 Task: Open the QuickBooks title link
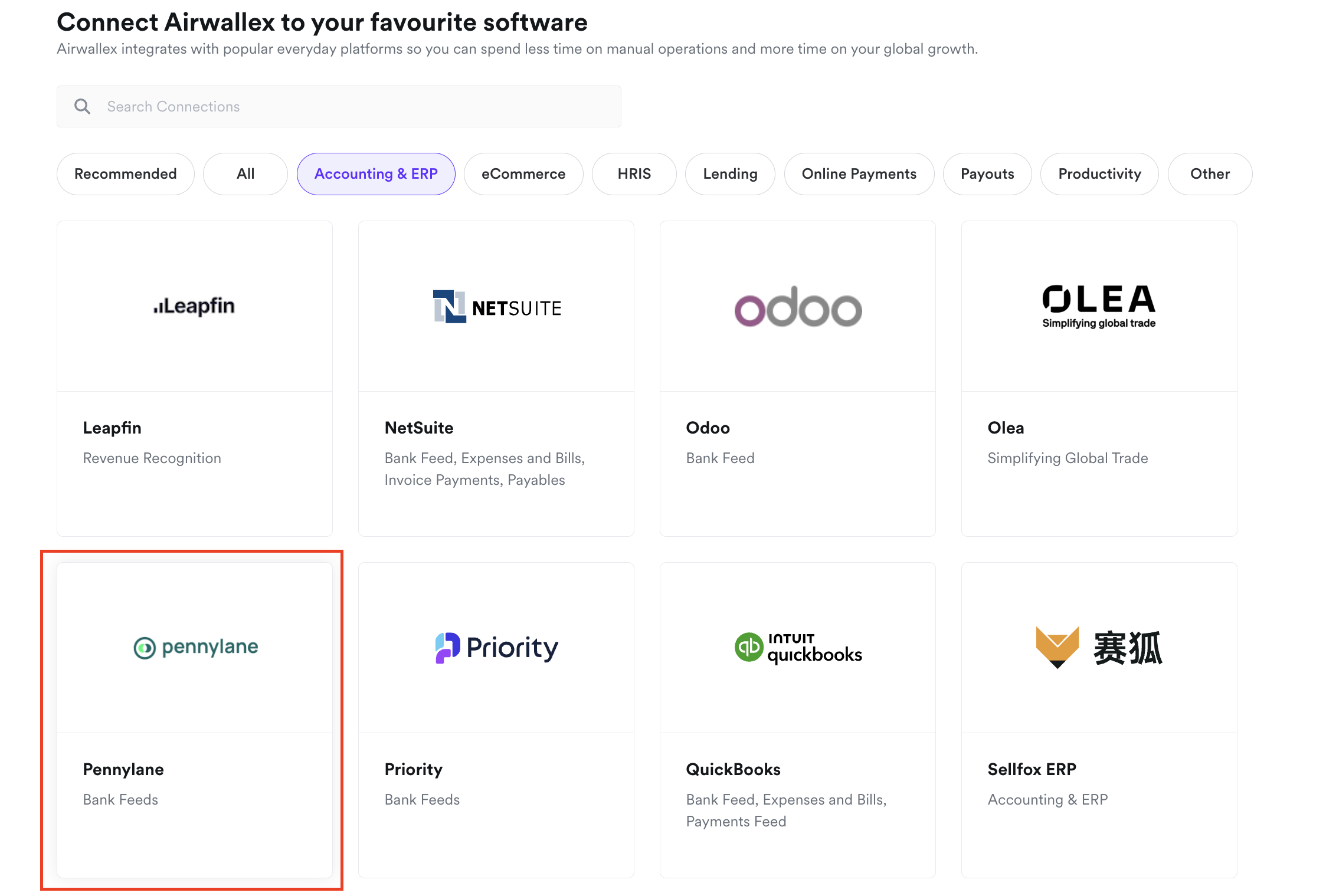pyautogui.click(x=733, y=769)
